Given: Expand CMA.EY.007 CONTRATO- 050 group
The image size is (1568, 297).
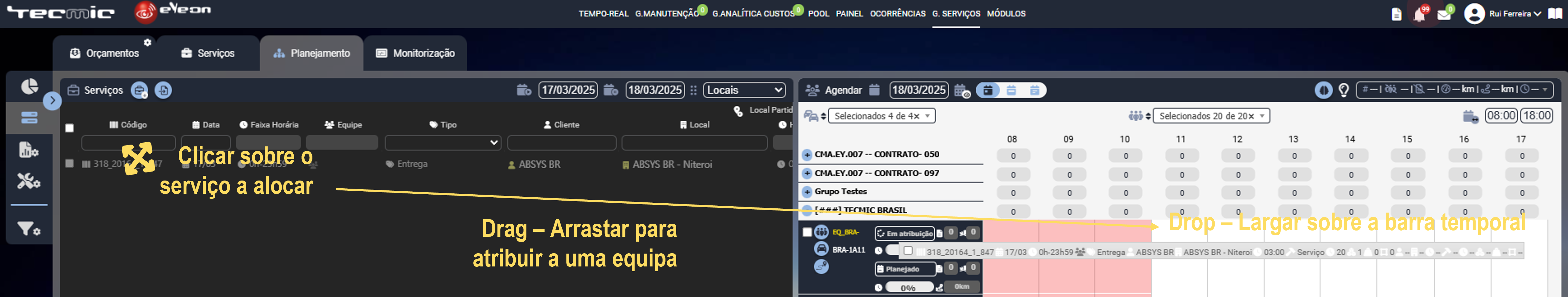Looking at the screenshot, I should [x=807, y=155].
